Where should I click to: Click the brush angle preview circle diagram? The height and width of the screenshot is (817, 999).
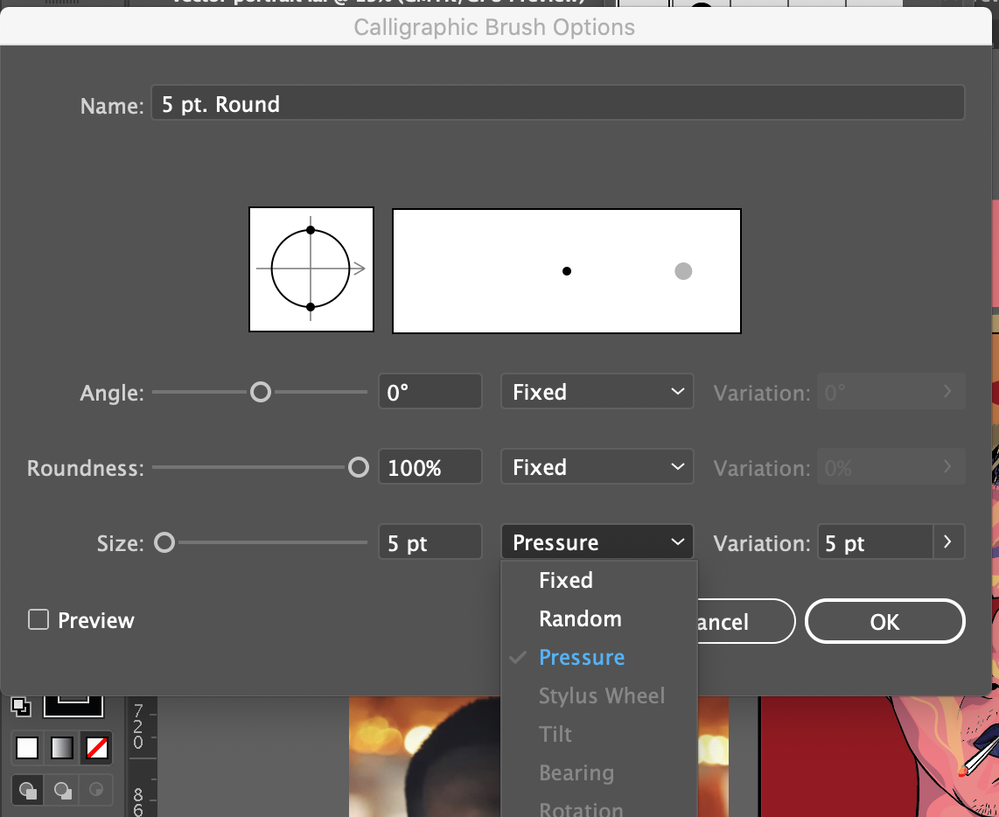[311, 270]
